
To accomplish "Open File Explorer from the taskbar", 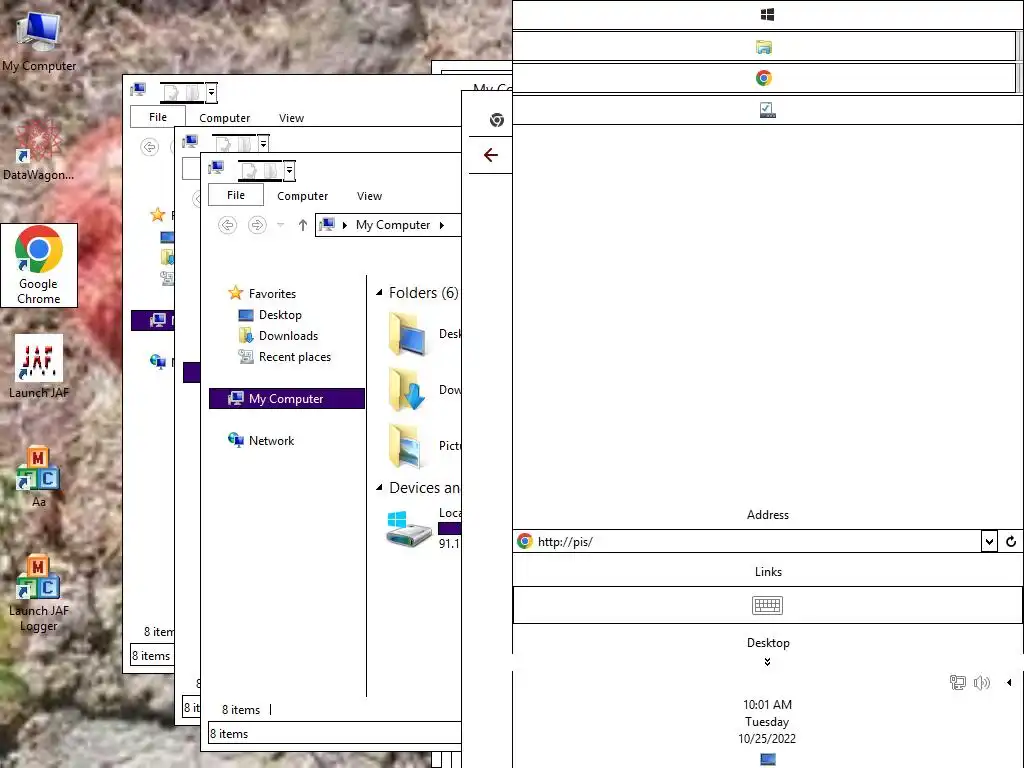I will (x=764, y=46).
